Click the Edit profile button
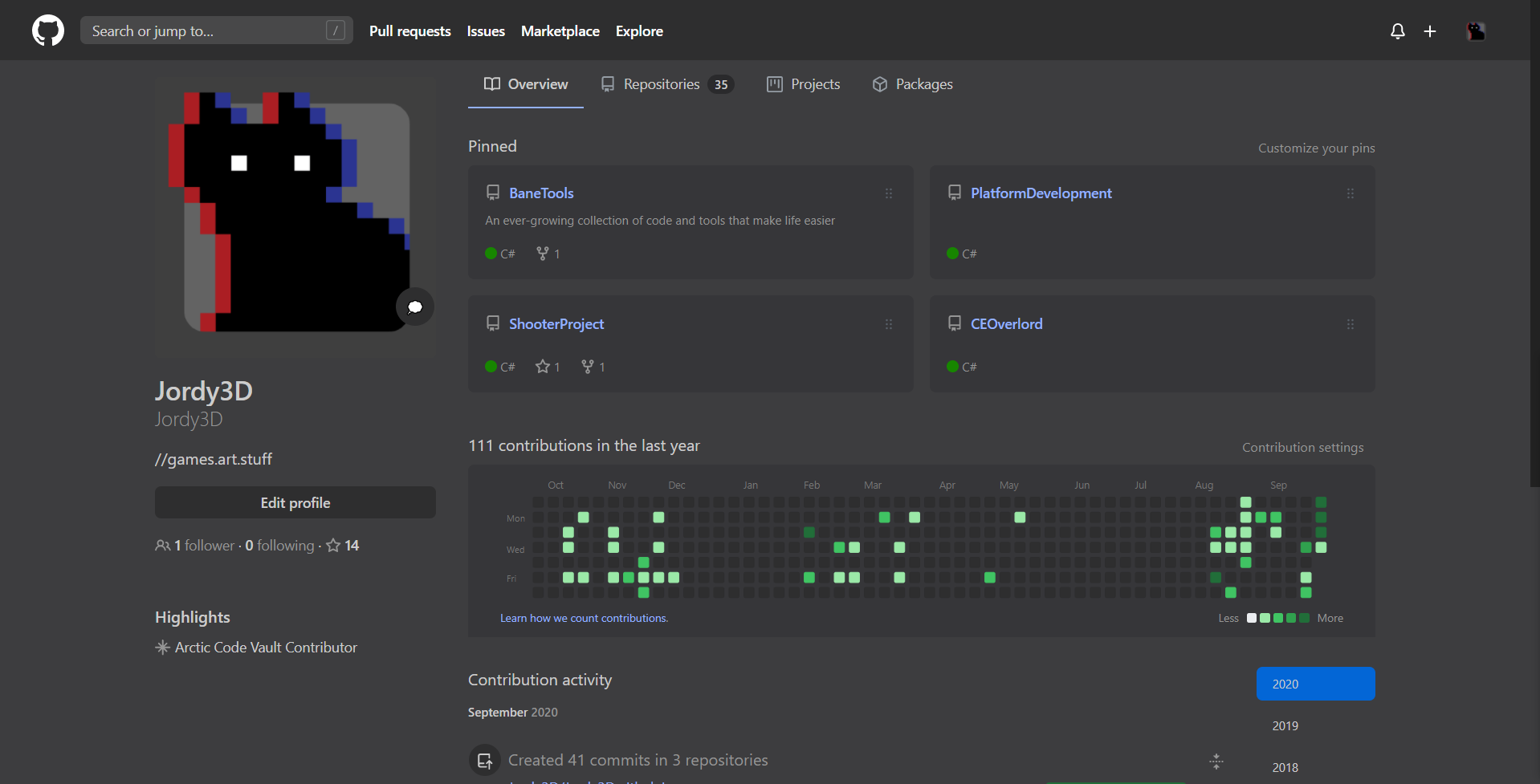This screenshot has height=784, width=1540. click(295, 502)
